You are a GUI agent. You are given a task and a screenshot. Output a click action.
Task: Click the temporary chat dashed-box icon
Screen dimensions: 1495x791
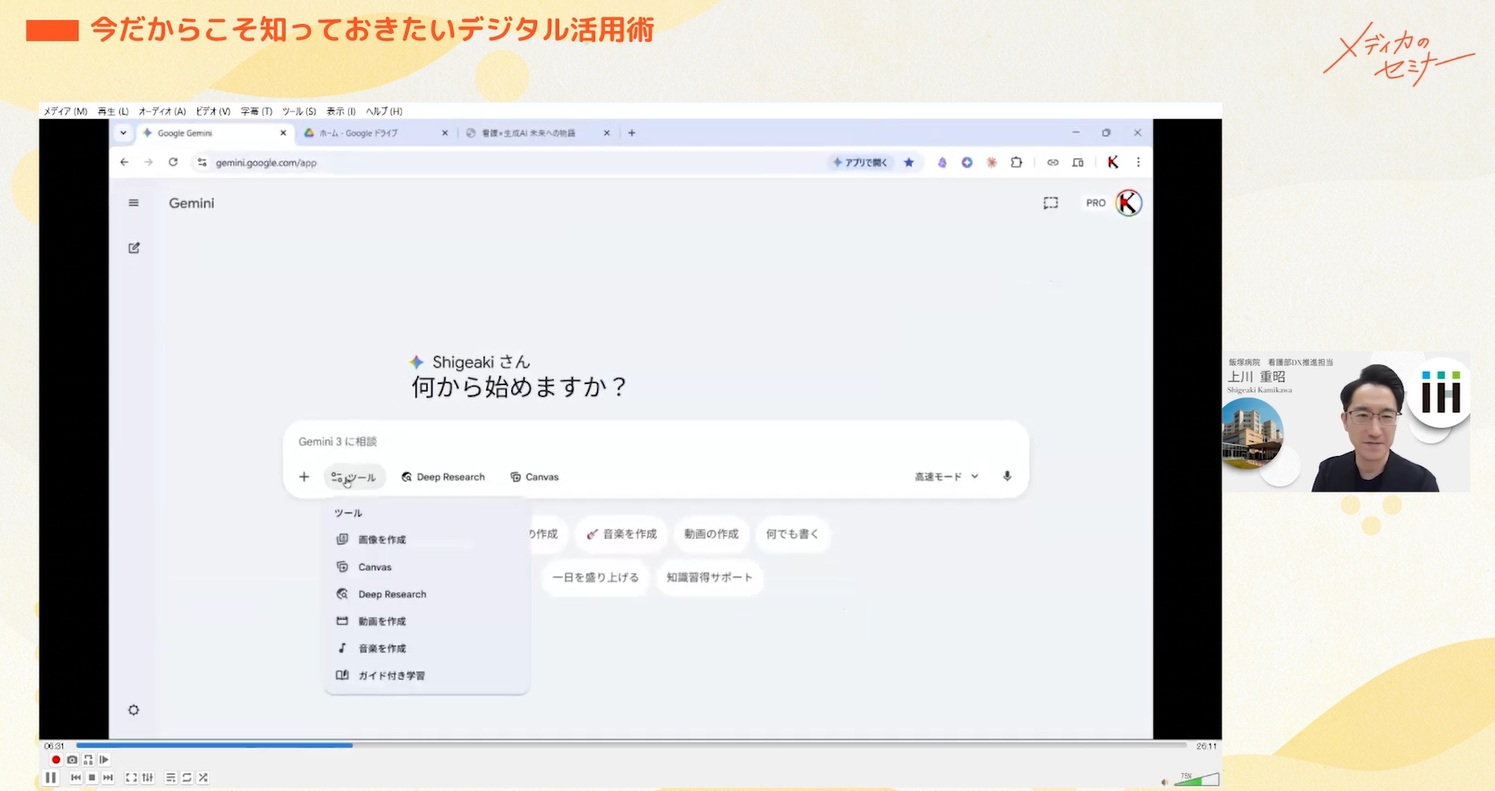tap(1050, 203)
